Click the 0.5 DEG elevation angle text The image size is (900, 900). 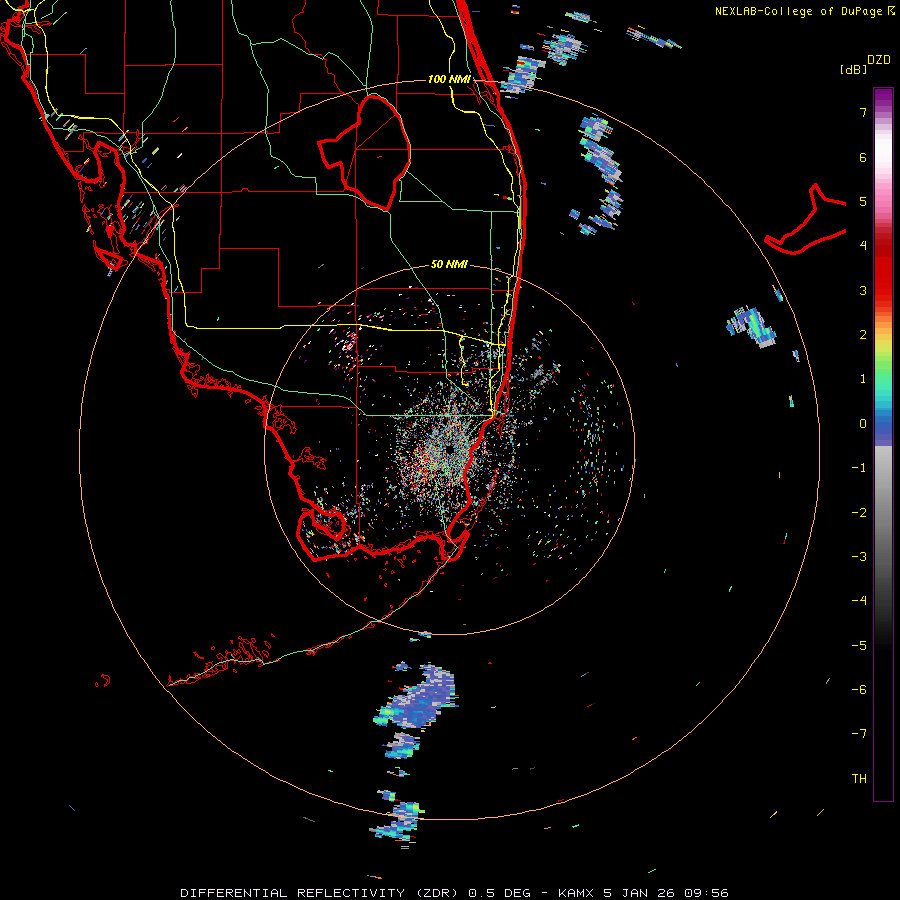point(499,893)
